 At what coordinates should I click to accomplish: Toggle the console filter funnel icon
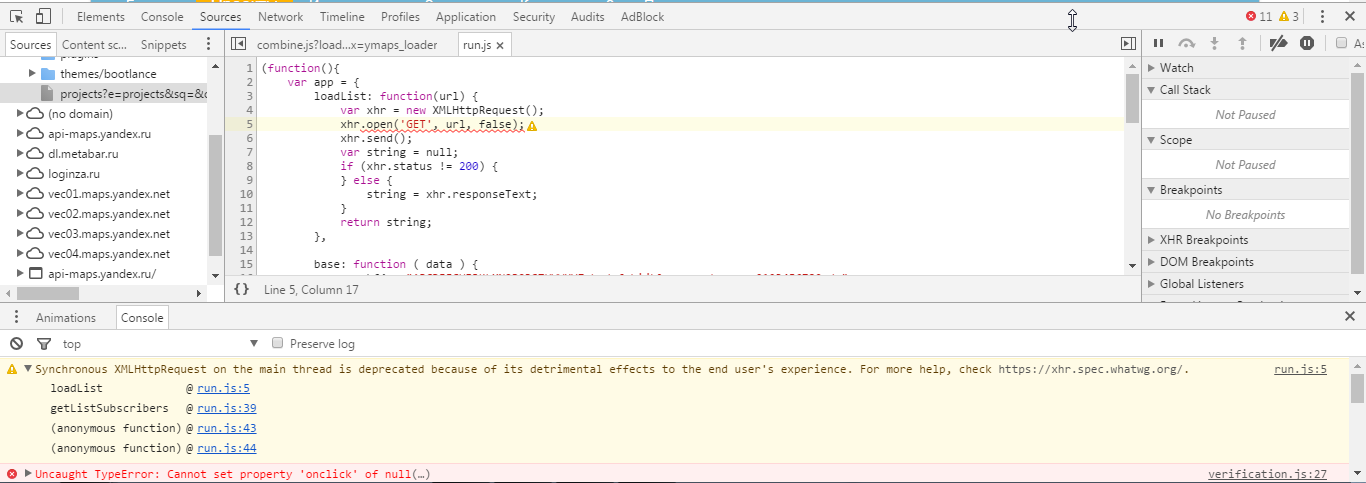(43, 343)
